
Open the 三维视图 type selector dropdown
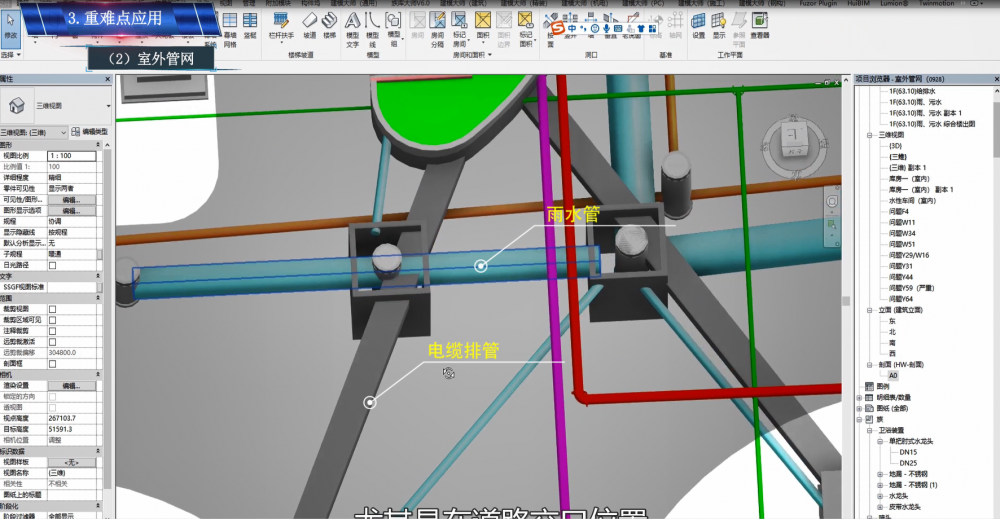coord(107,105)
